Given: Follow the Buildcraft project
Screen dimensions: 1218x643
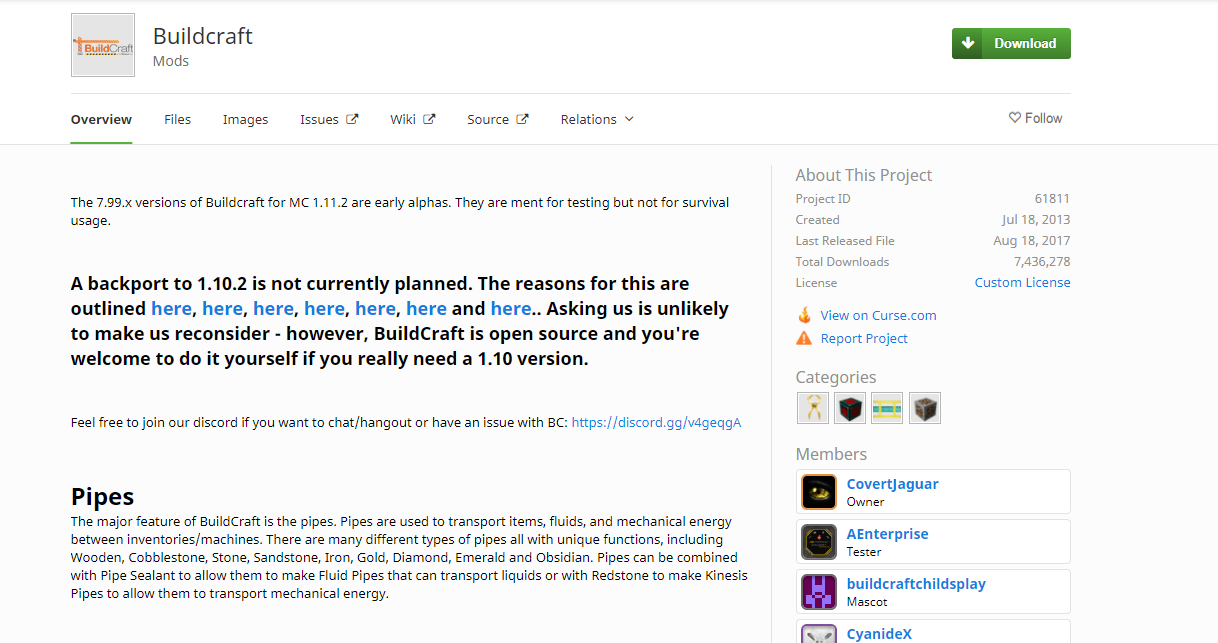Looking at the screenshot, I should point(1035,118).
